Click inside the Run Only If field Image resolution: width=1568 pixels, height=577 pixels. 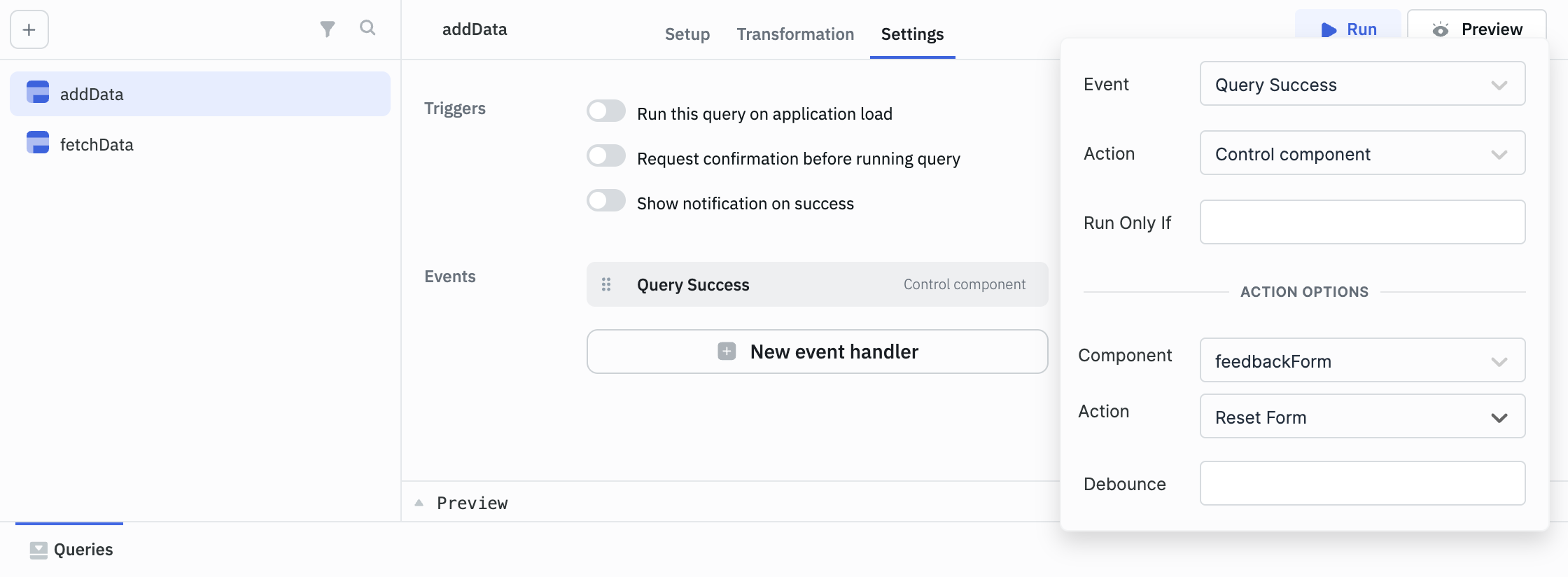pyautogui.click(x=1361, y=222)
